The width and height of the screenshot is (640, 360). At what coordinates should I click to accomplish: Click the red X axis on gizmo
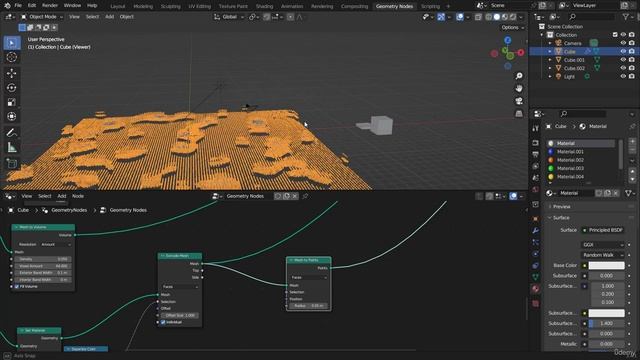520,53
